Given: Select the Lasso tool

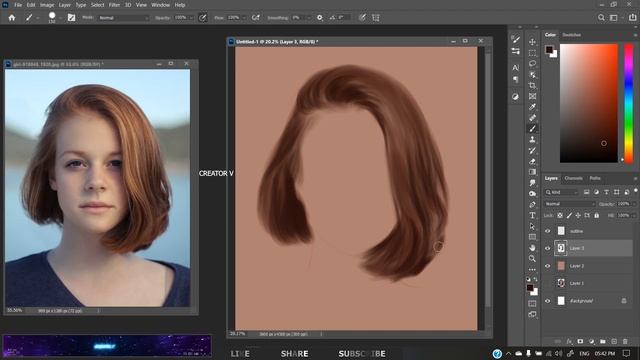Looking at the screenshot, I should (532, 64).
